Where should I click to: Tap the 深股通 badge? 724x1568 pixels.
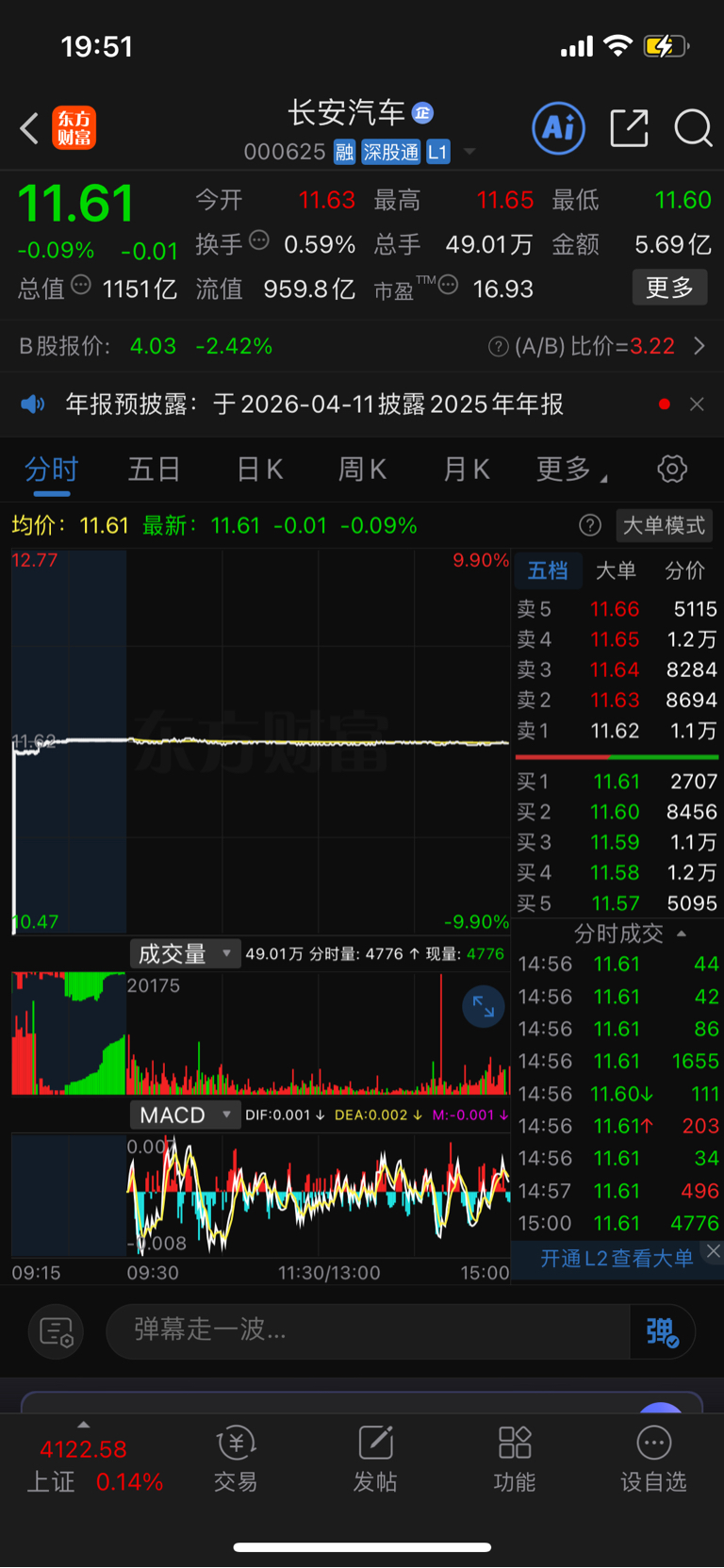point(391,152)
